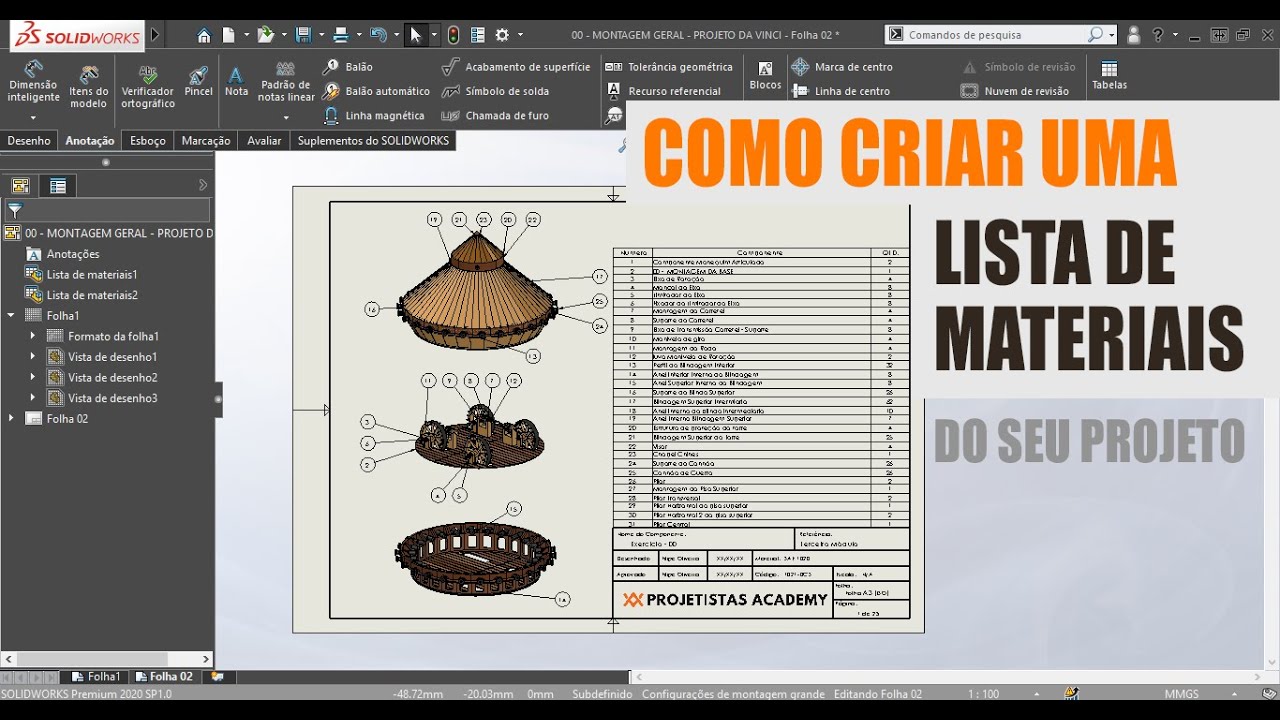Click the Padrão de notas linear tool
This screenshot has height=720, width=1280.
pyautogui.click(x=286, y=81)
